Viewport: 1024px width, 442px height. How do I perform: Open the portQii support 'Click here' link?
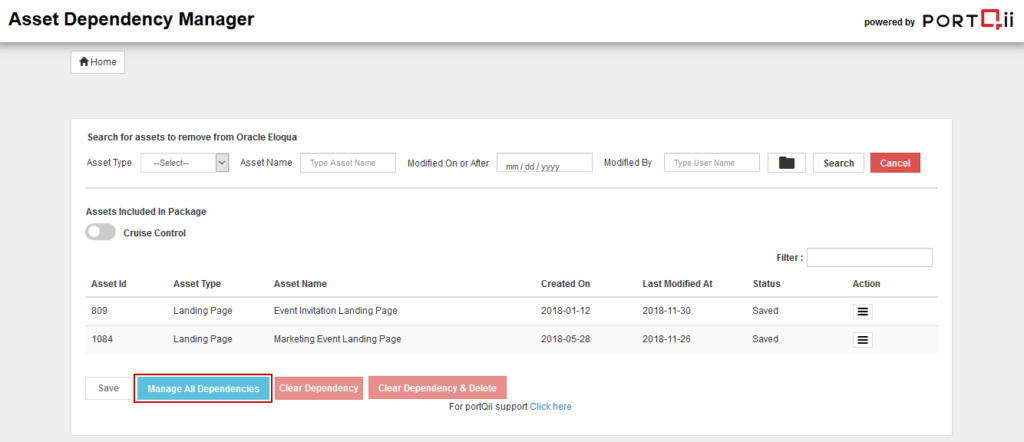(x=550, y=407)
